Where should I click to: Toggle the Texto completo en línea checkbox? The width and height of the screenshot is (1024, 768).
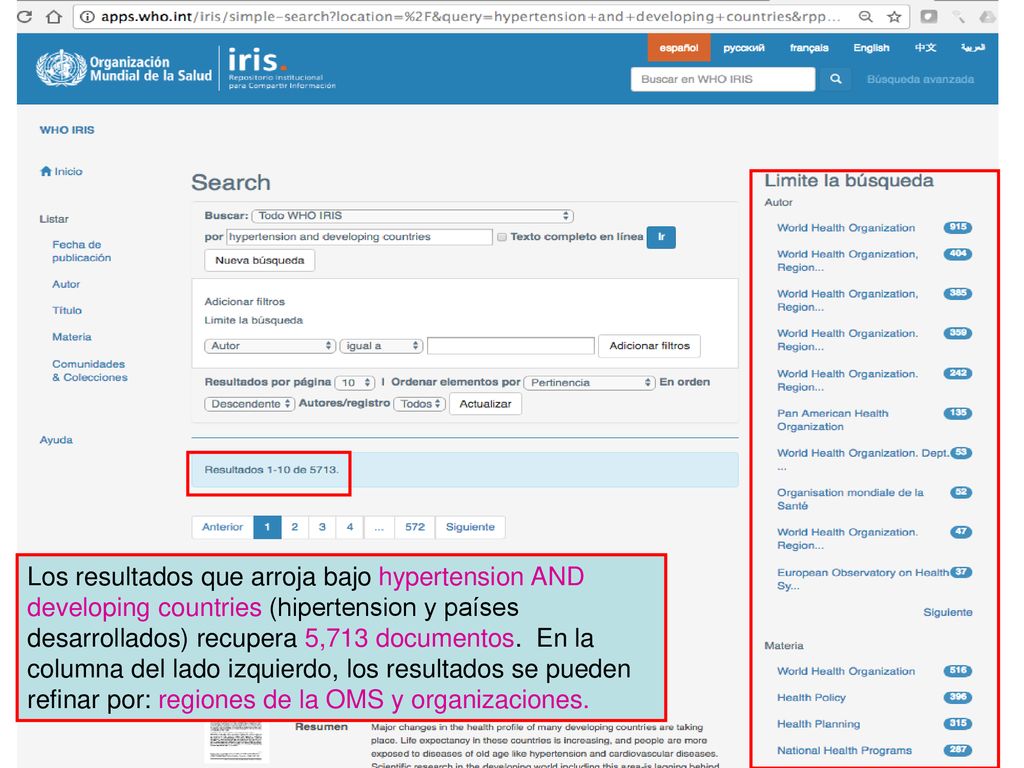(x=502, y=237)
